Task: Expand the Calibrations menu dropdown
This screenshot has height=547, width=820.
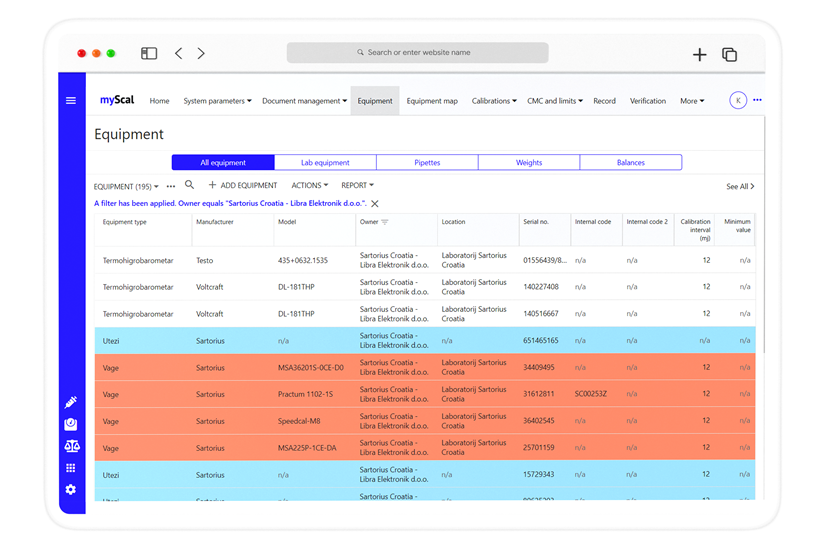Action: (494, 101)
